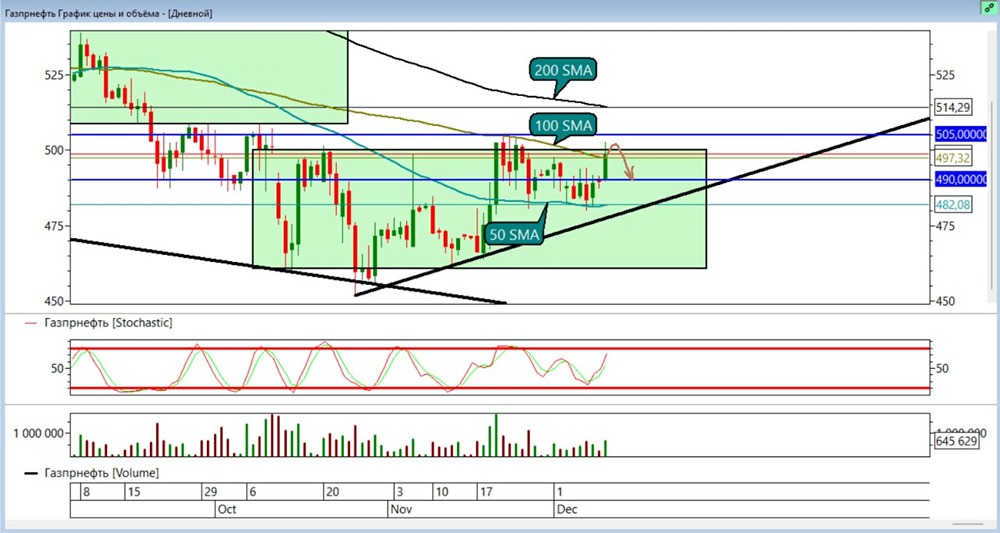Click the Dec month marker on timeline
This screenshot has width=1000, height=533.
click(x=567, y=509)
